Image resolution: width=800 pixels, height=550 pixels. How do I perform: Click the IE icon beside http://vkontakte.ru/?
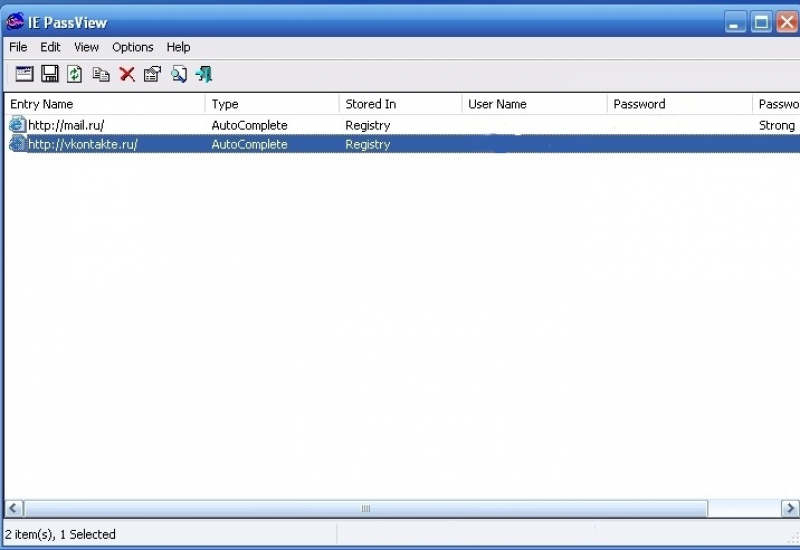tap(18, 144)
